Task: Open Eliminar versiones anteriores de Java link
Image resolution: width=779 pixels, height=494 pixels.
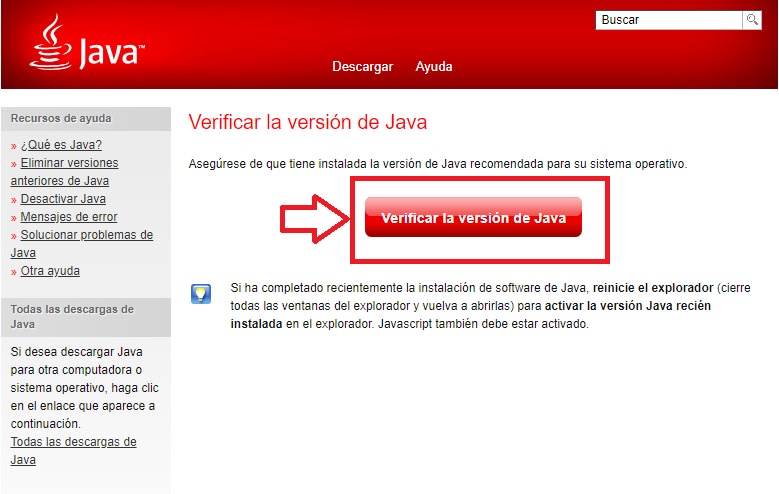Action: coord(65,171)
